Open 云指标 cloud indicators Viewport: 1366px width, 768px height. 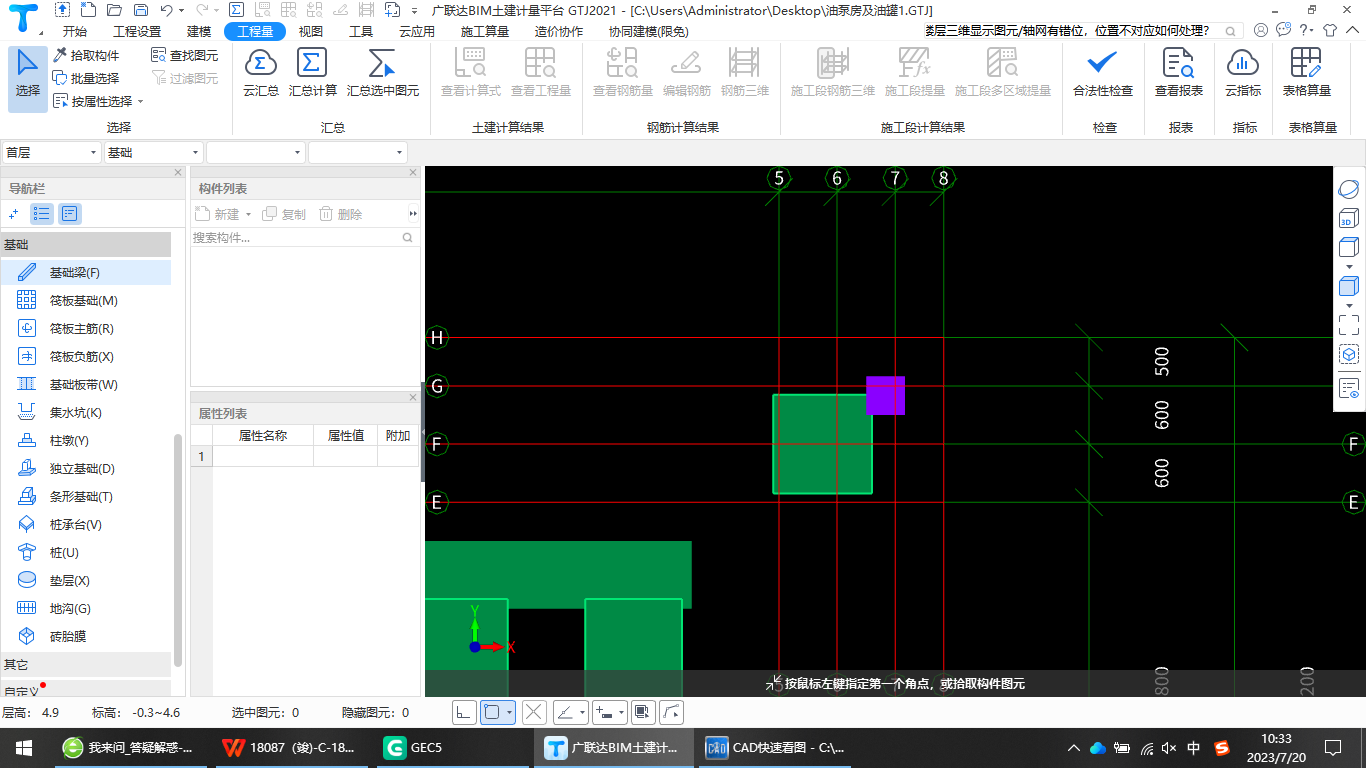(x=1243, y=74)
